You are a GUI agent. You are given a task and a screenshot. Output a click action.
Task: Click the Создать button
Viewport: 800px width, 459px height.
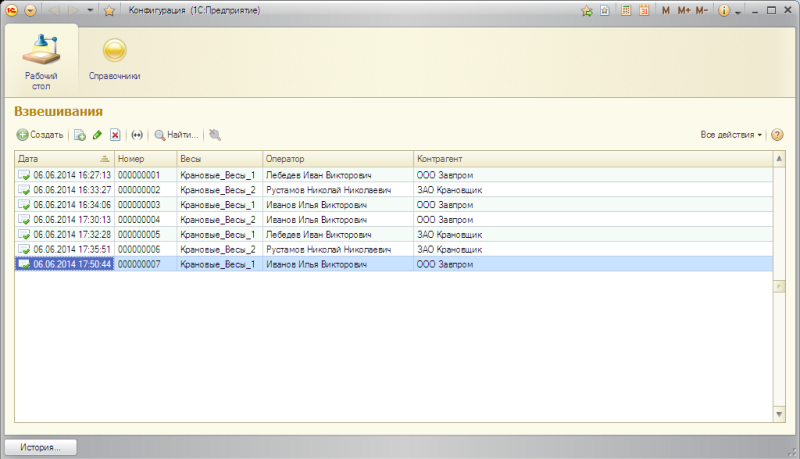(40, 135)
